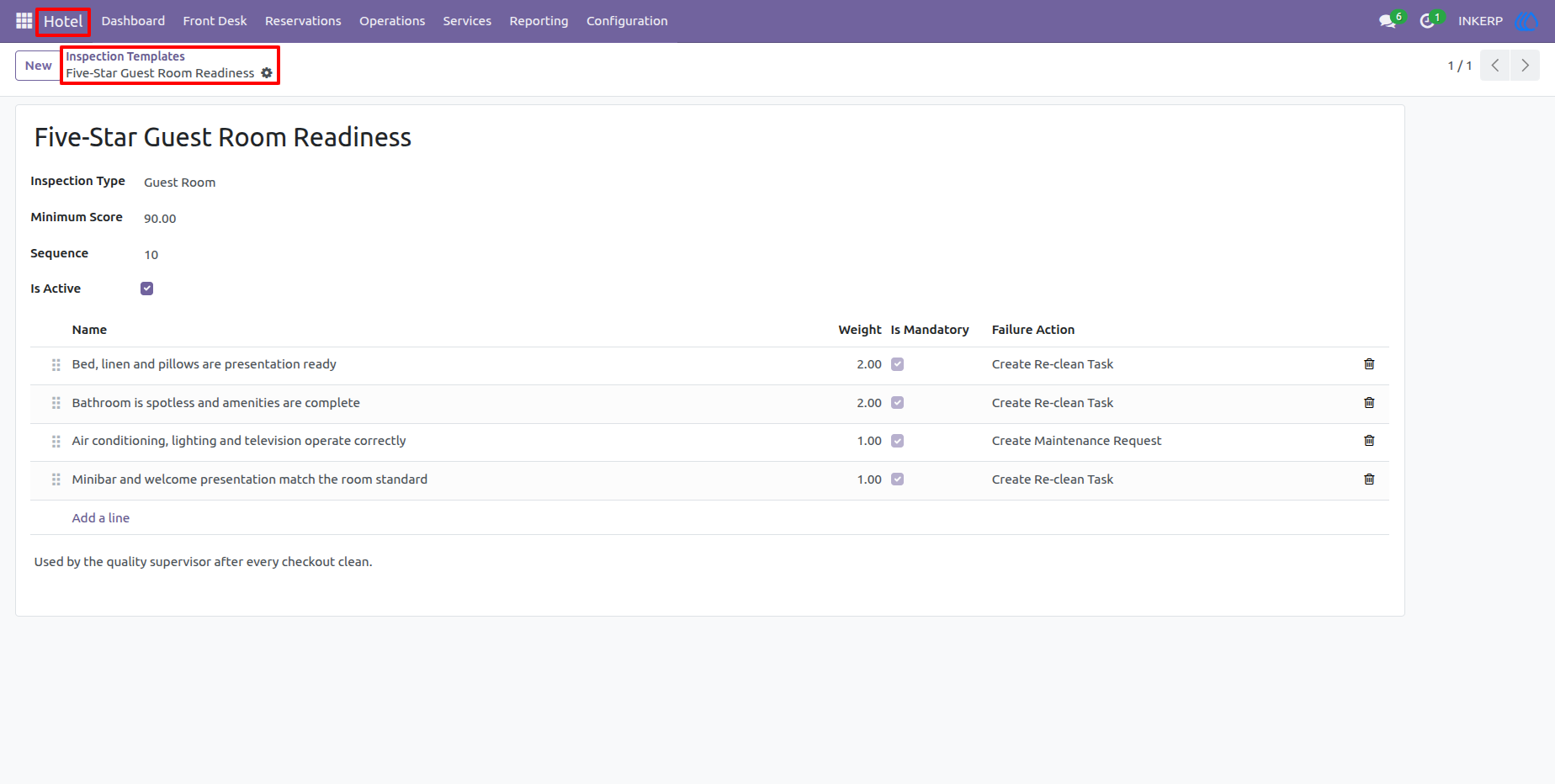Open the activities clock icon
Image resolution: width=1555 pixels, height=784 pixels.
coord(1427,21)
